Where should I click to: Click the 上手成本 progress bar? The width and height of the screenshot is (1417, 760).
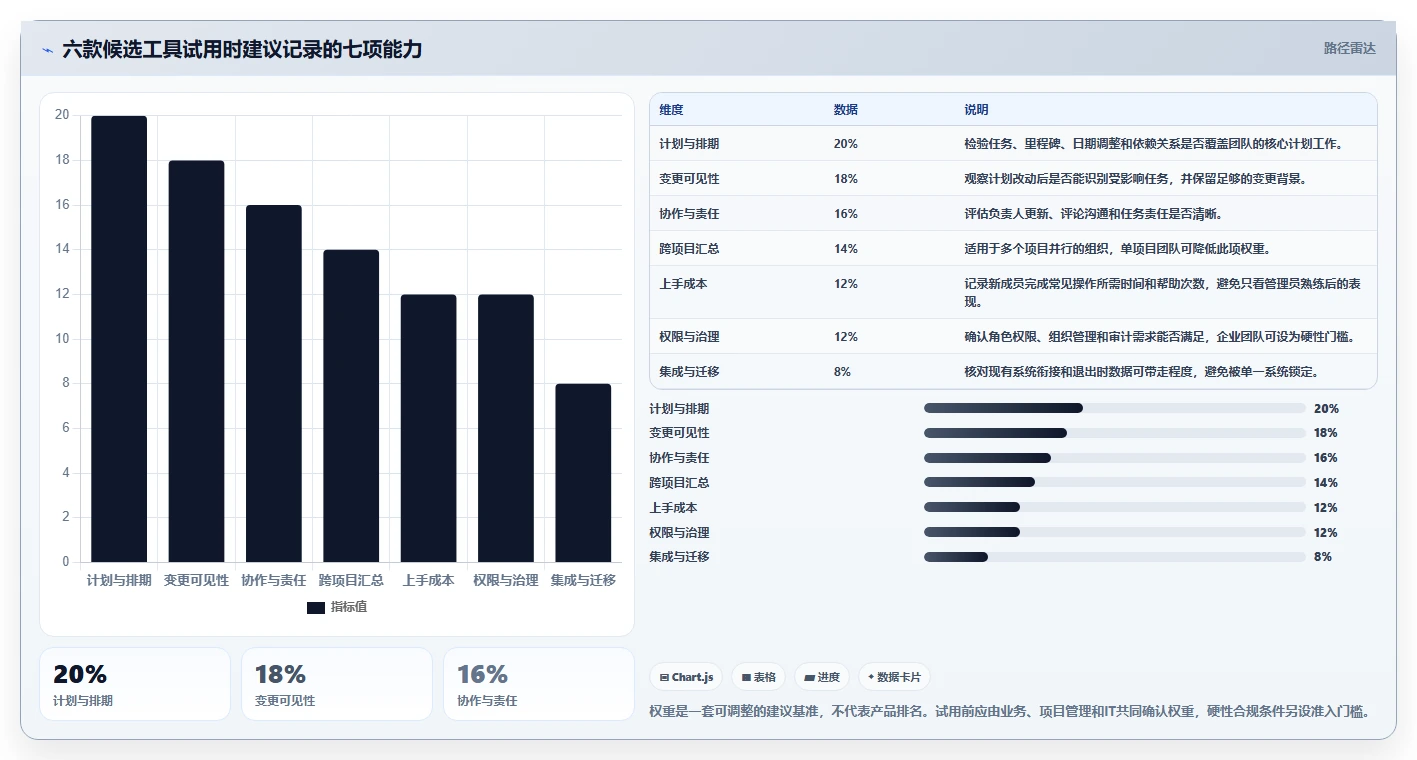coord(1115,507)
